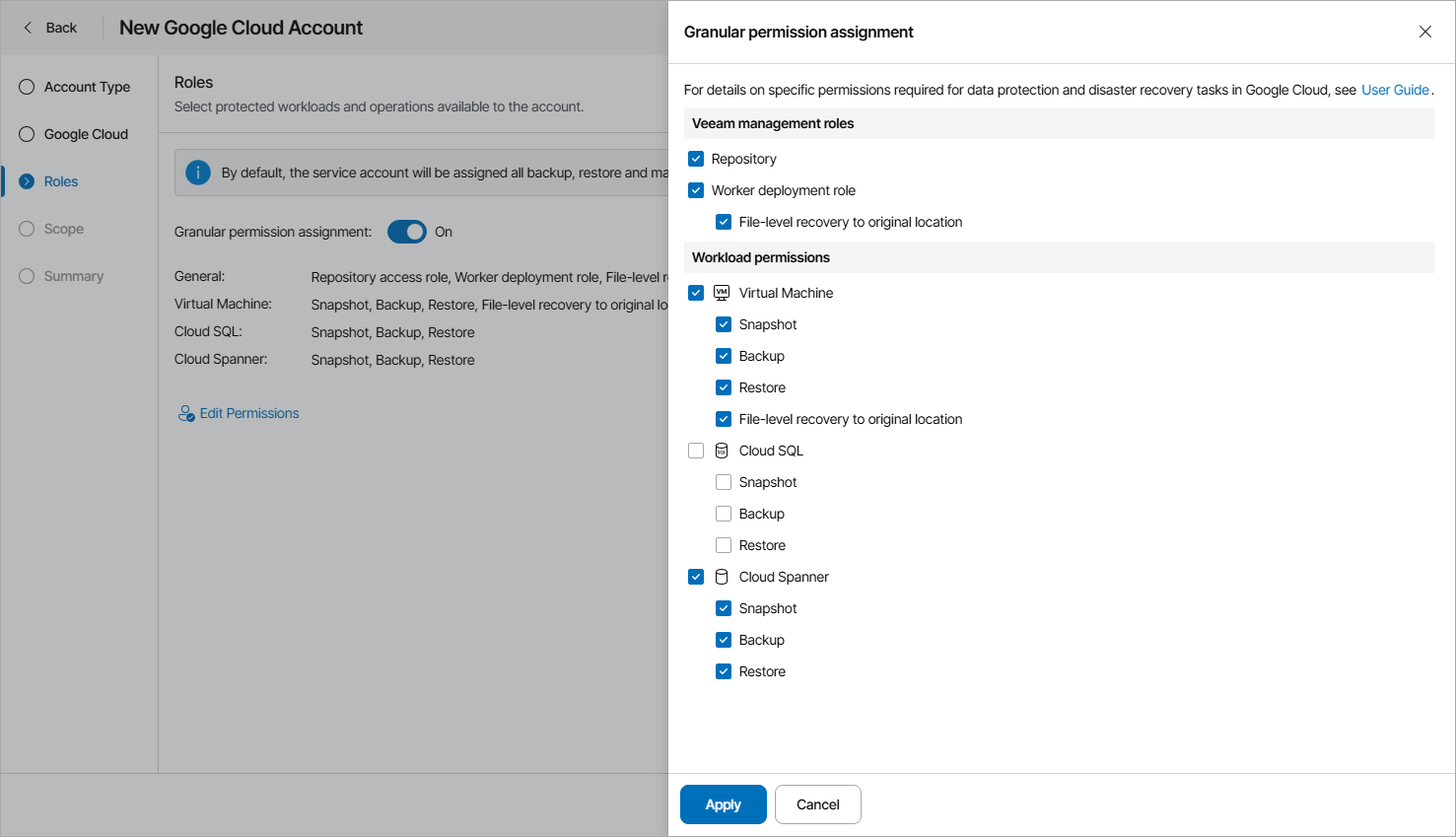Cancel the permission assignment
The width and height of the screenshot is (1456, 837).
tap(817, 804)
